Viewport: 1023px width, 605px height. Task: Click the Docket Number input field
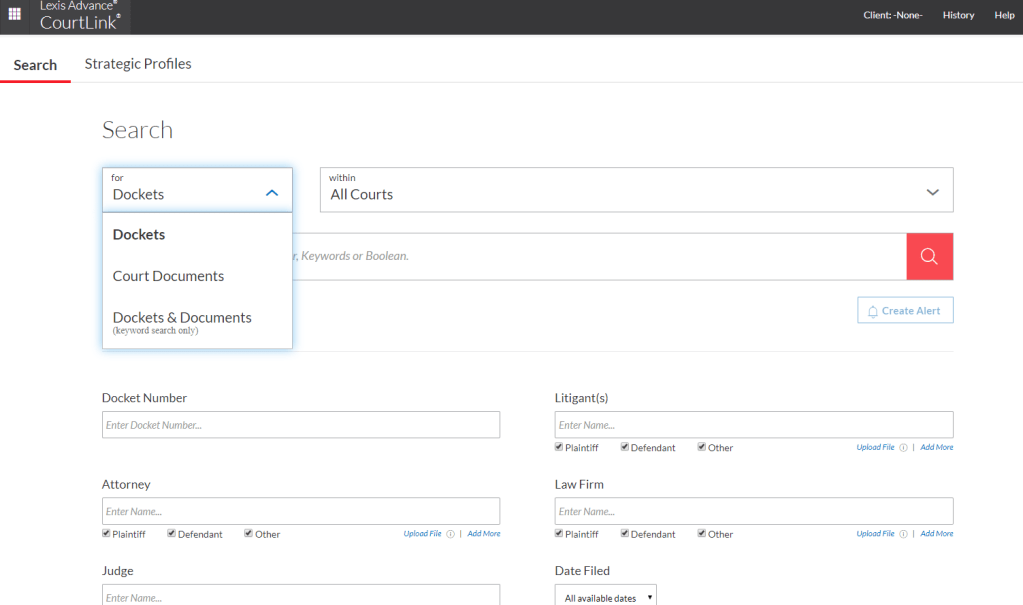coord(301,425)
